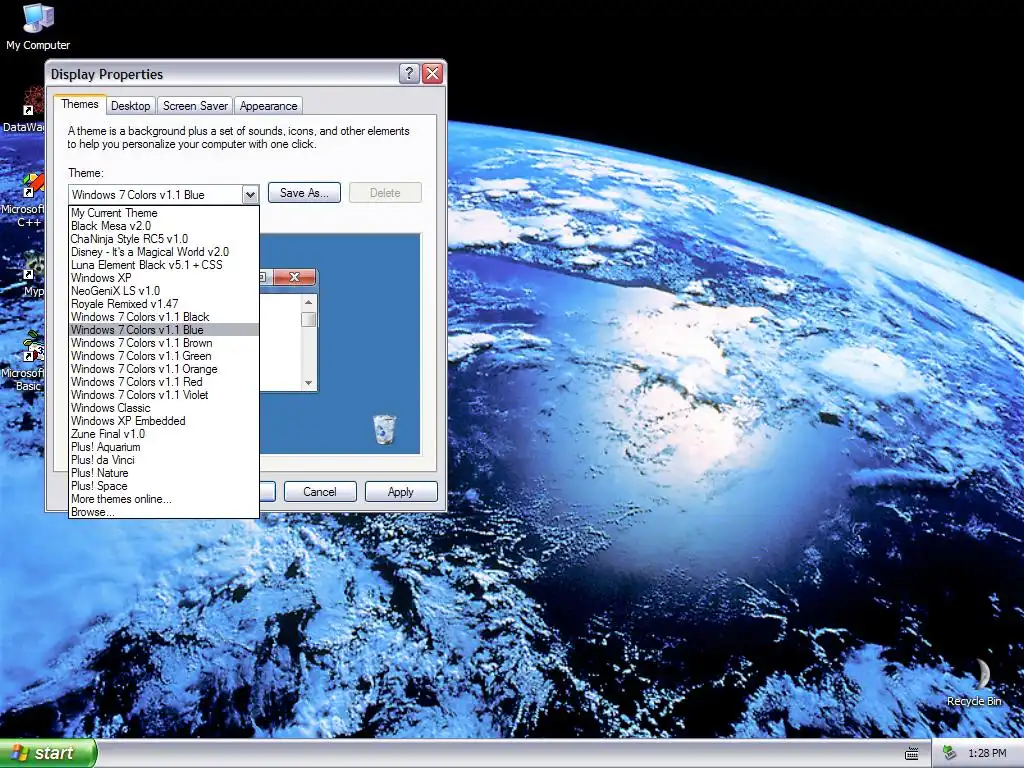Choose More themes online option

pos(164,500)
